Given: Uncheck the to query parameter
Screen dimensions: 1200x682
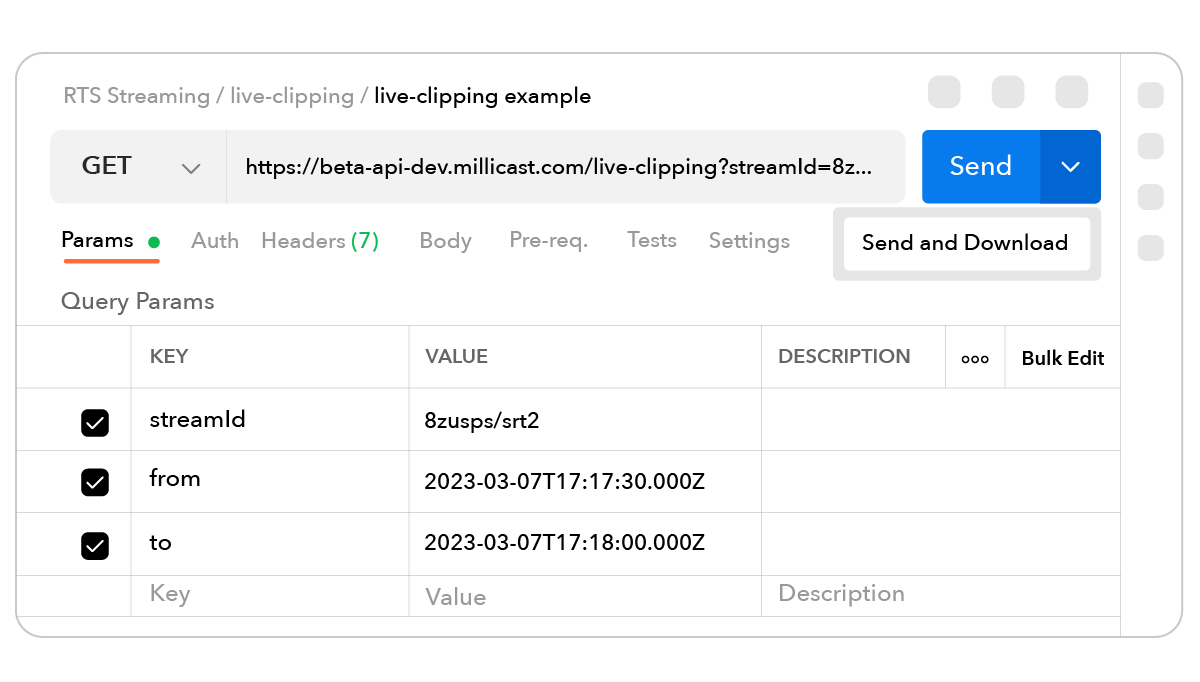Looking at the screenshot, I should click(95, 544).
